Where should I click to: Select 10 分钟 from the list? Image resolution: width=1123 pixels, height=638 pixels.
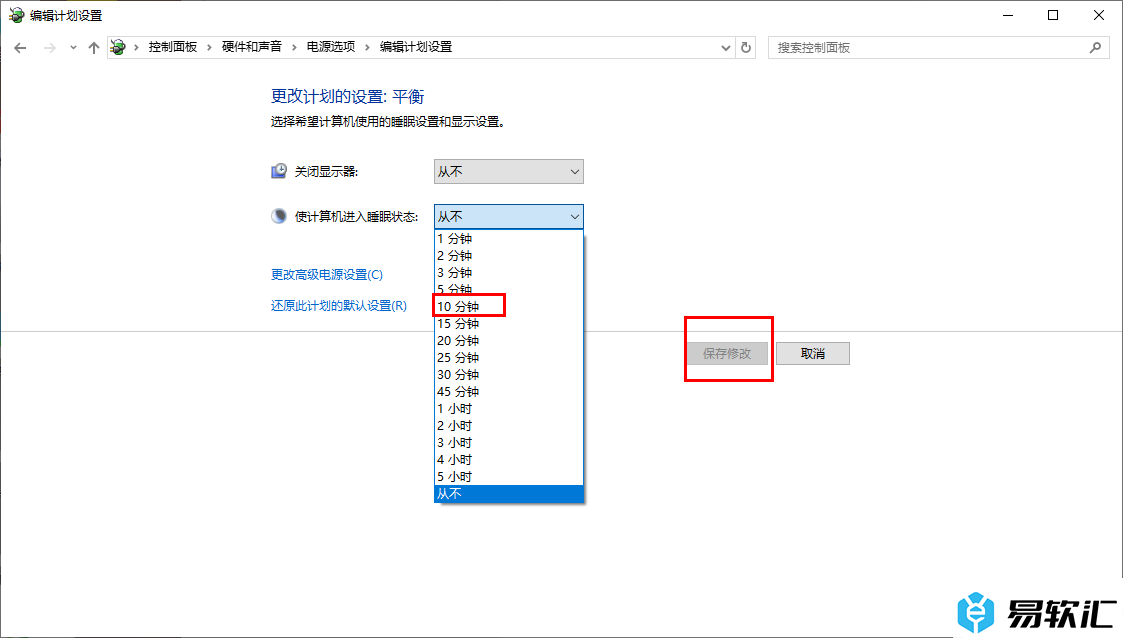[x=458, y=306]
